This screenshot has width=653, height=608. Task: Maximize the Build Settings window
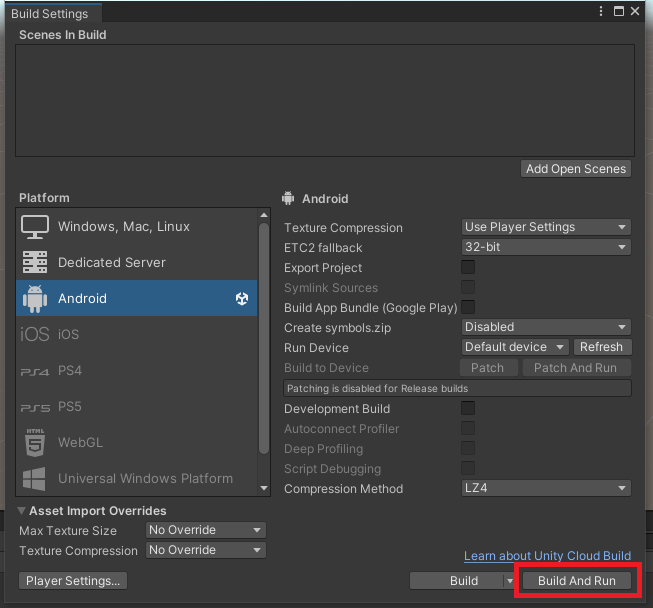click(619, 11)
